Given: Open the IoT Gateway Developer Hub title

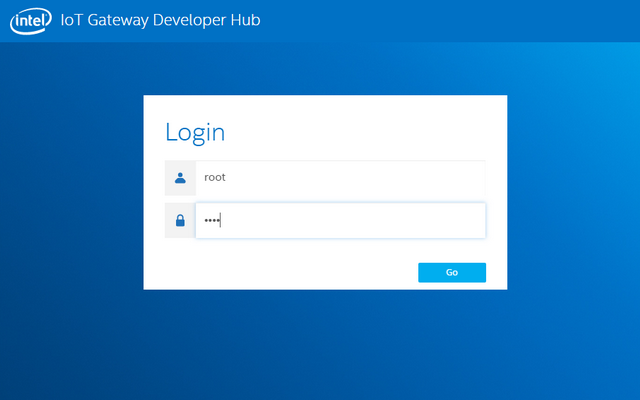Looking at the screenshot, I should point(160,20).
